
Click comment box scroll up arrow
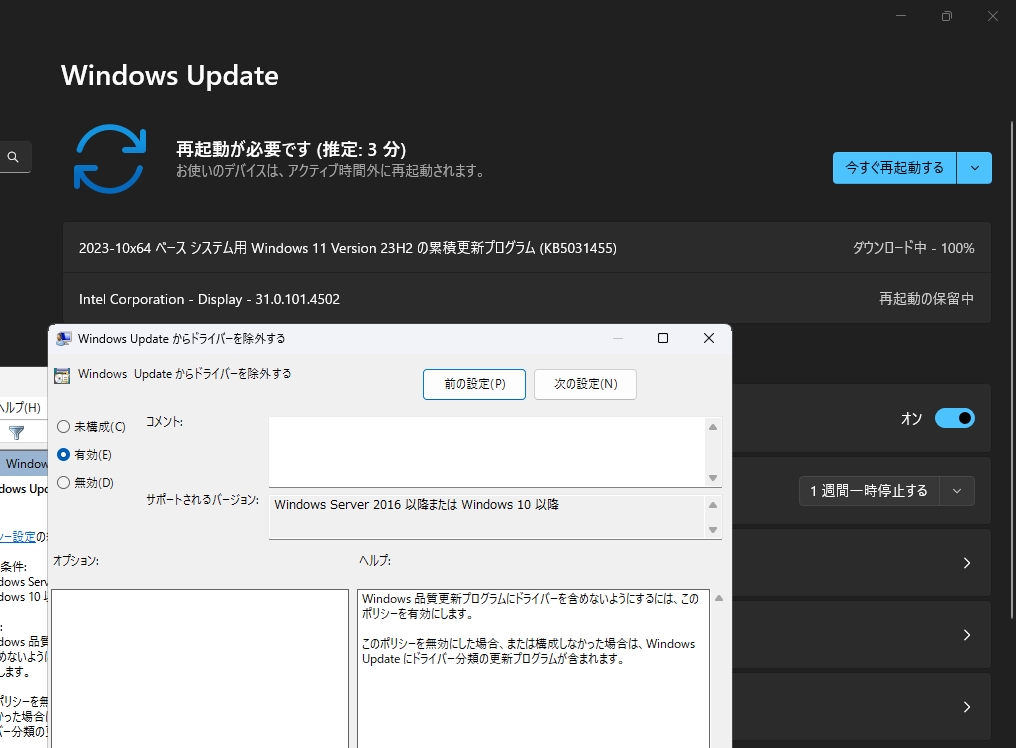point(713,427)
